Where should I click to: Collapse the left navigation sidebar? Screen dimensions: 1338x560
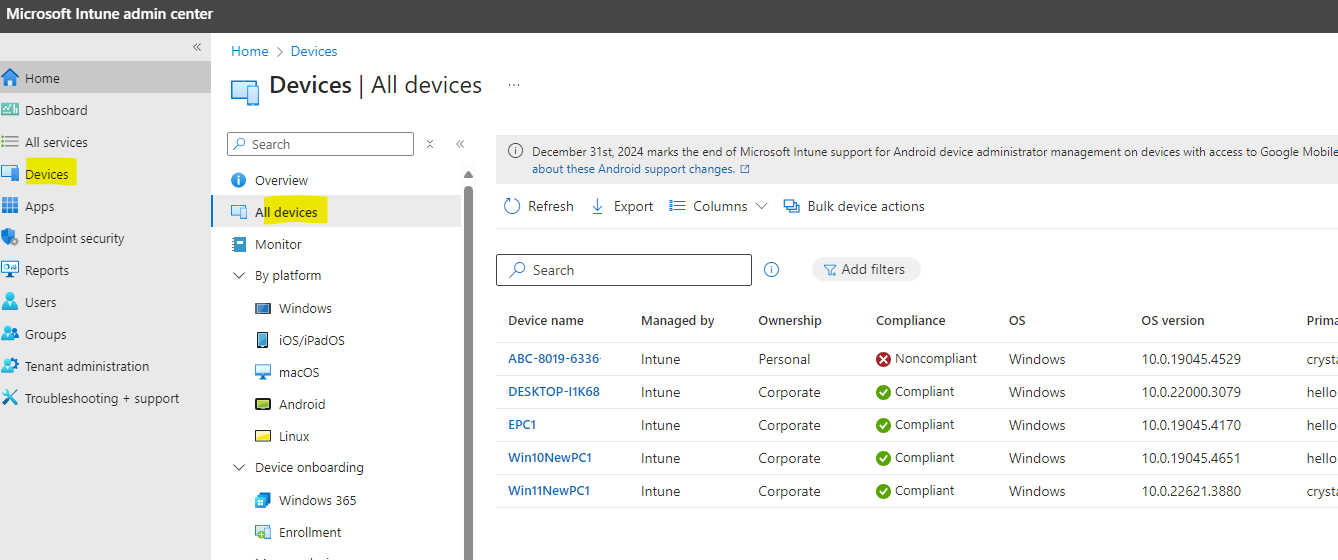tap(197, 47)
